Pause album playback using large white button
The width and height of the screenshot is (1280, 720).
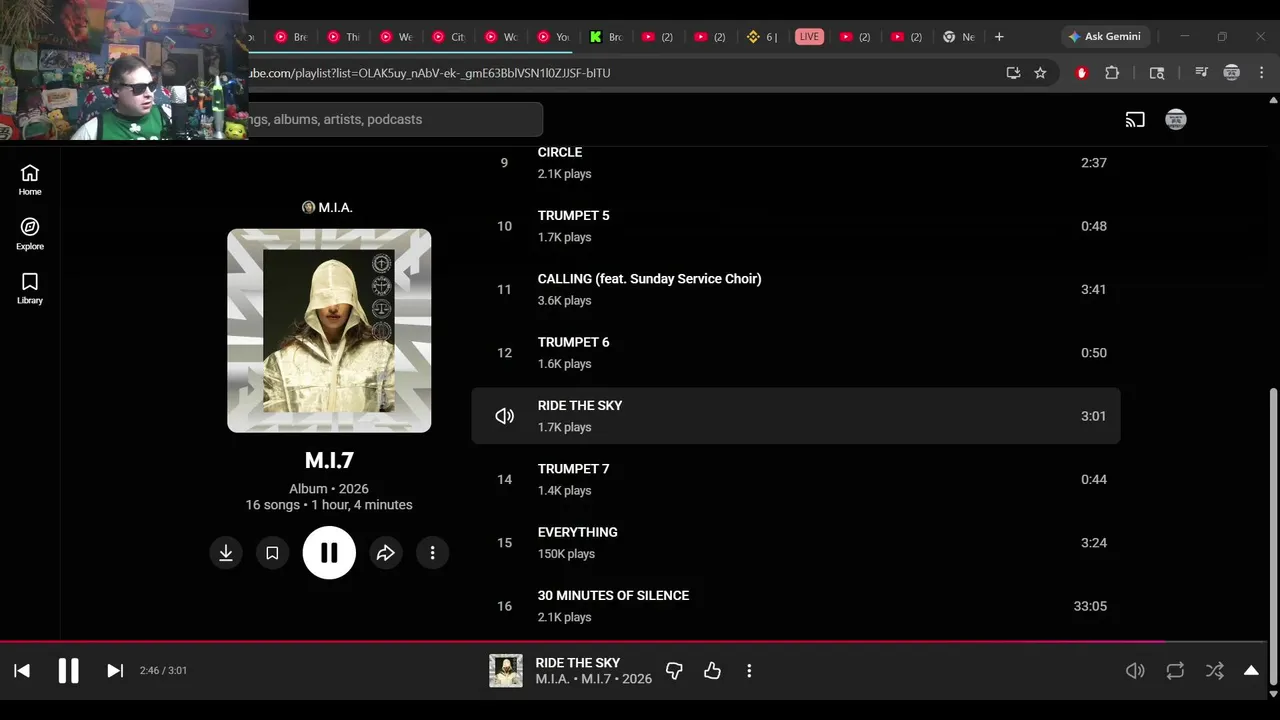[x=329, y=553]
